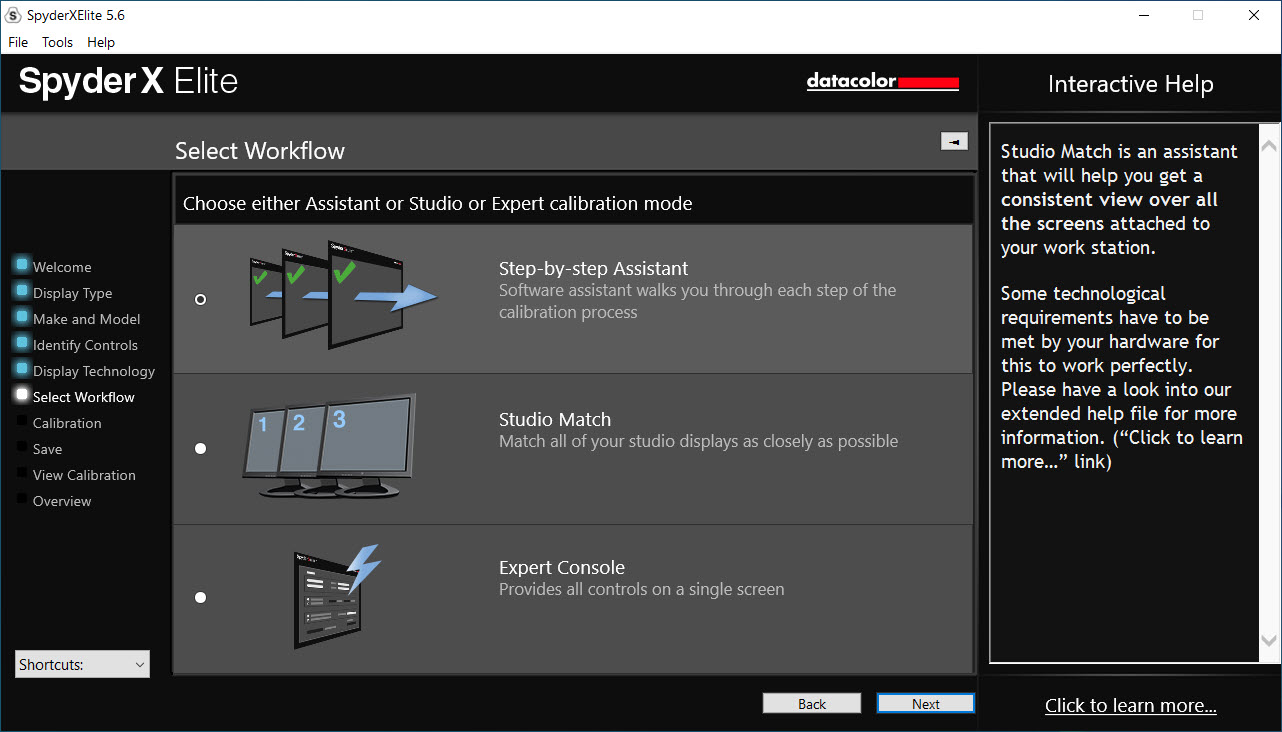Click the Studio Match three-display illustration
Viewport: 1282px width, 732px height.
(x=329, y=447)
